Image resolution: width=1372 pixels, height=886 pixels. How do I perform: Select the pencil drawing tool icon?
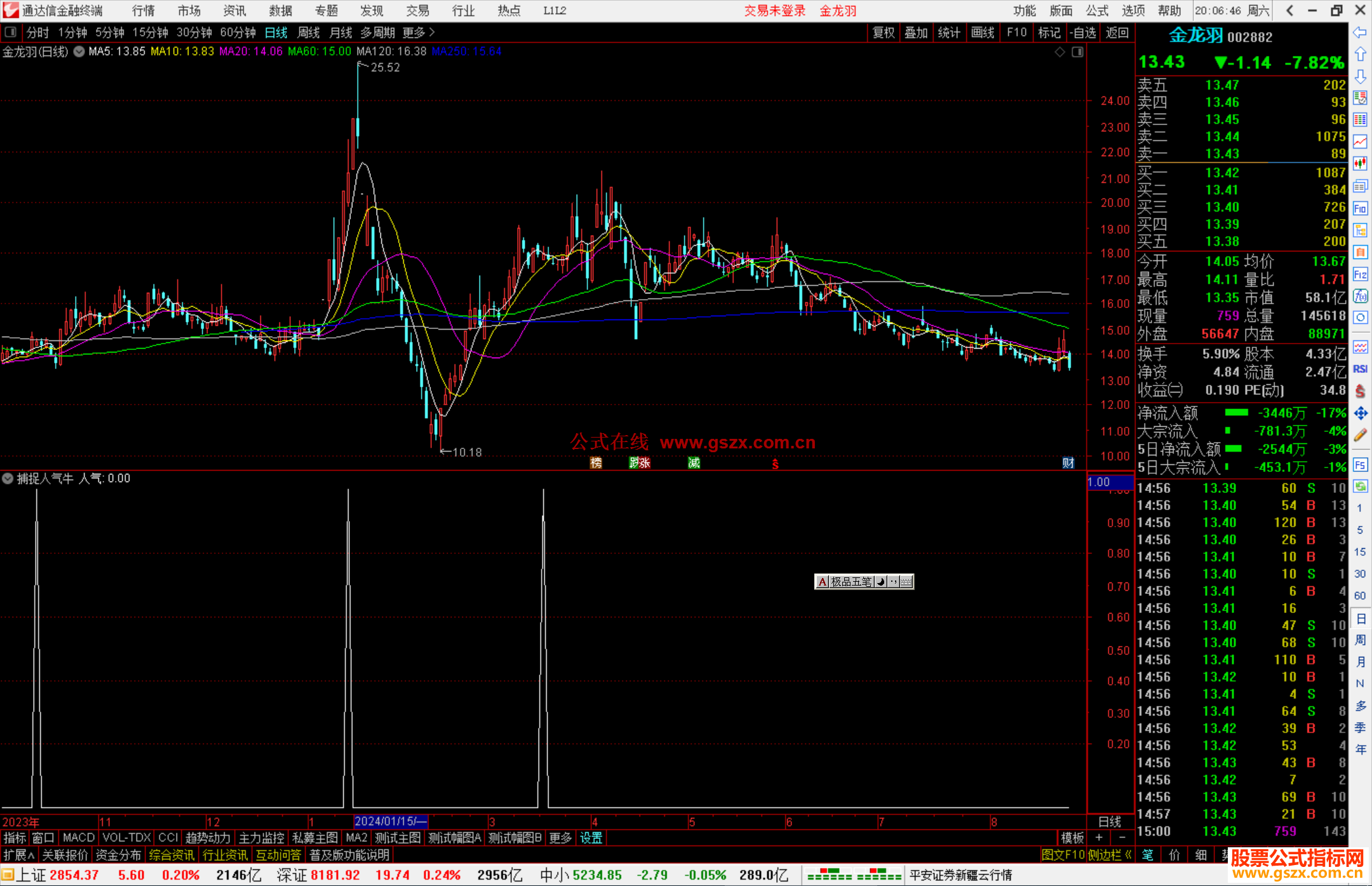(1360, 435)
